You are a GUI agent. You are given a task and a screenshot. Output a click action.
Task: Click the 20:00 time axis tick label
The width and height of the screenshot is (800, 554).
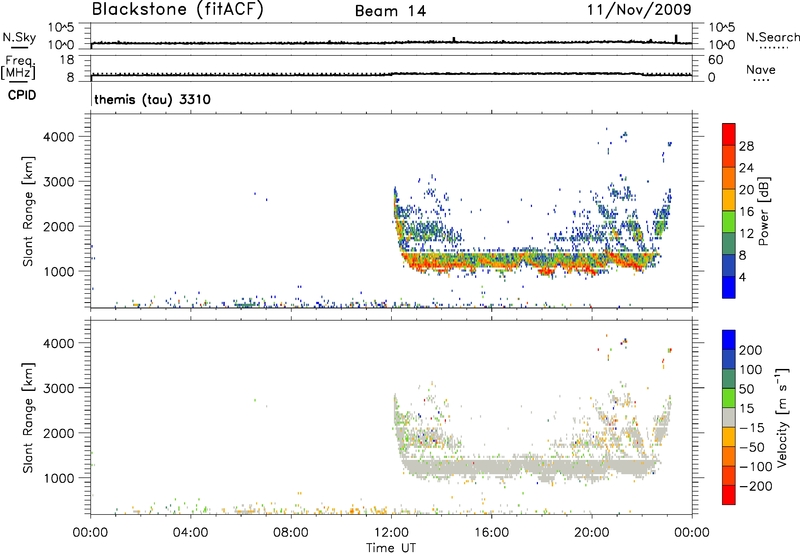point(591,533)
